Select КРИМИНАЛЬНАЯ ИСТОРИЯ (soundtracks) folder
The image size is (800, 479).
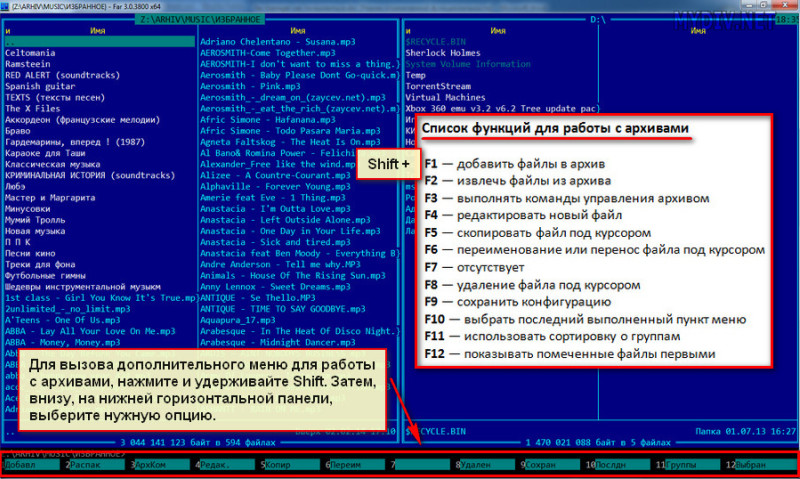click(x=90, y=175)
